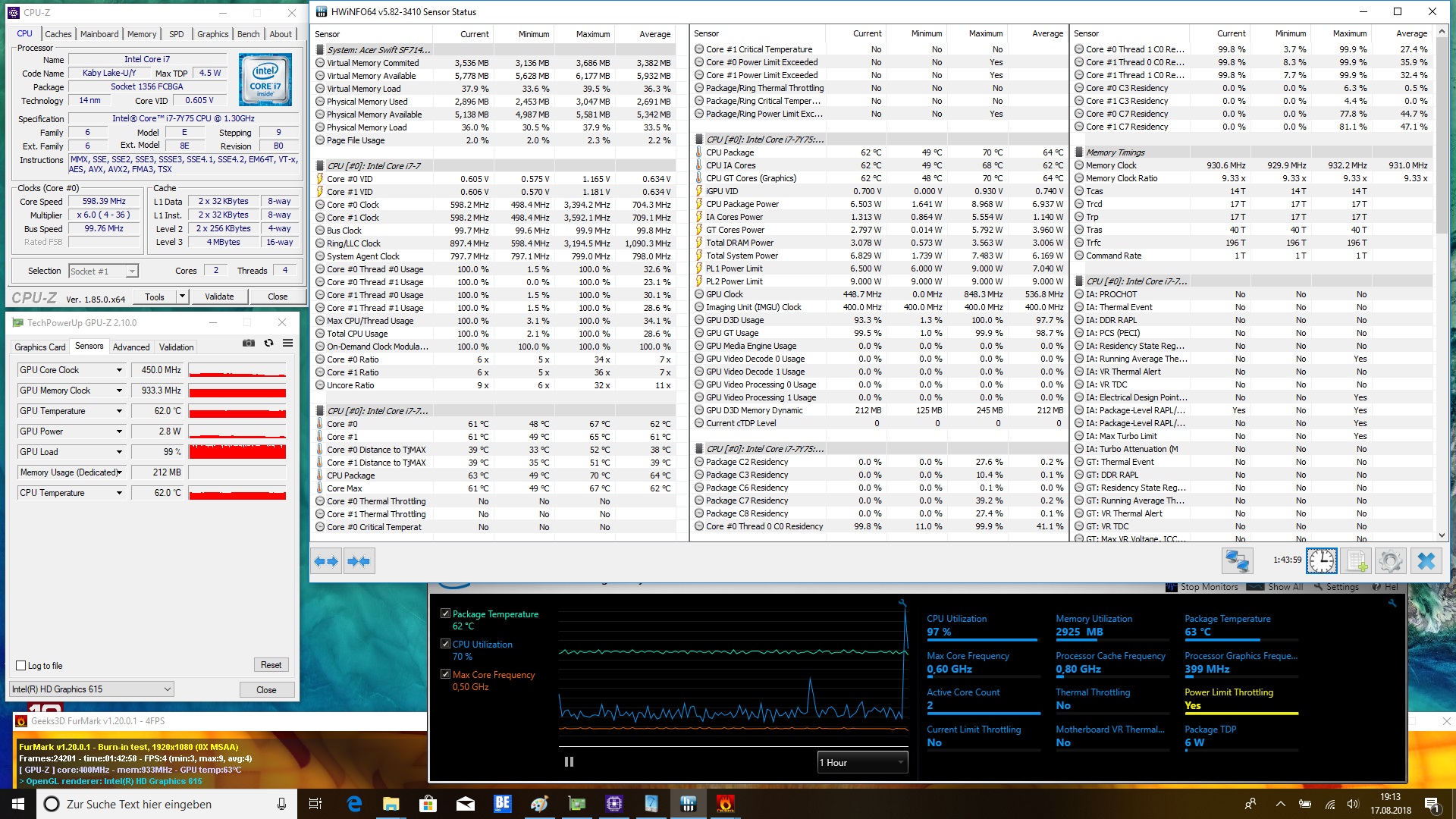
Task: Click the volume speaker tray icon
Action: pyautogui.click(x=1353, y=804)
